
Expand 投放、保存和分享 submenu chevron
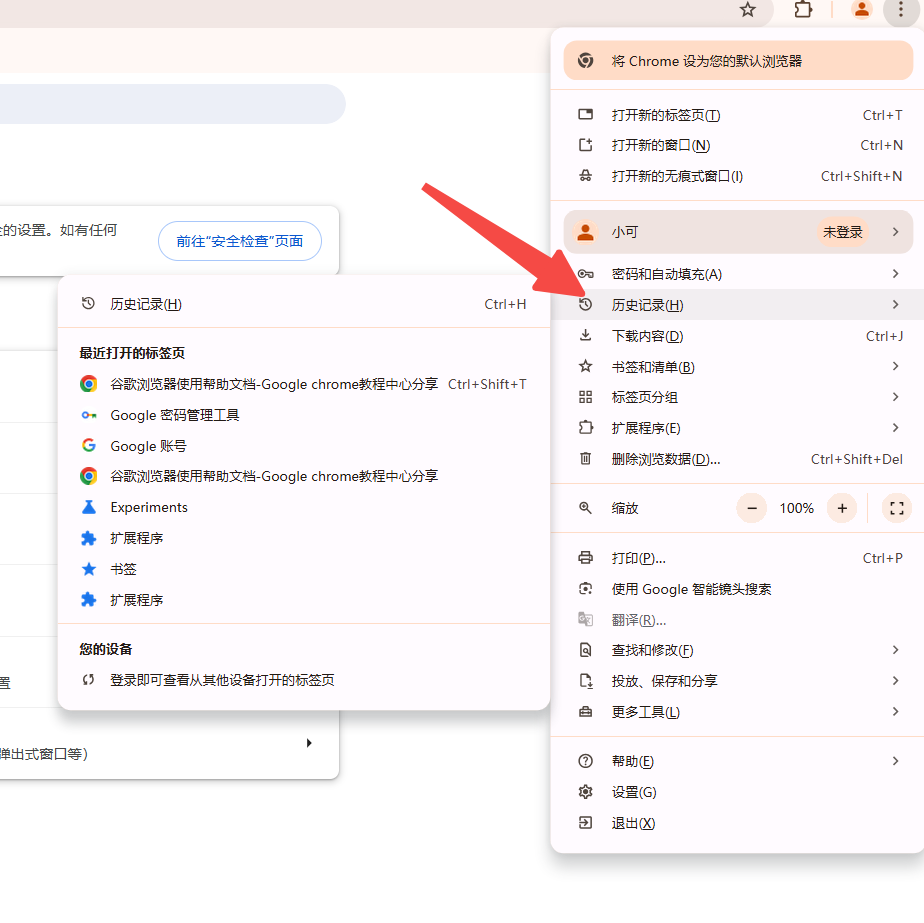point(895,681)
